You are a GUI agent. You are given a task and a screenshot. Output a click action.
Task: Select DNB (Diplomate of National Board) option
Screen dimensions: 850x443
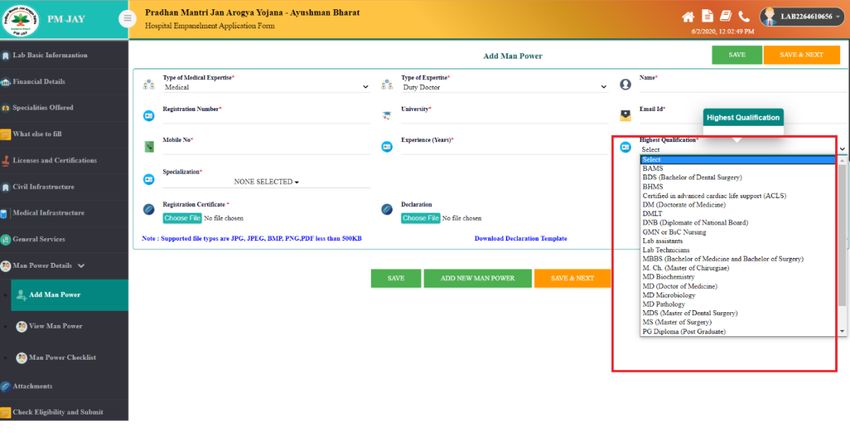(739, 223)
